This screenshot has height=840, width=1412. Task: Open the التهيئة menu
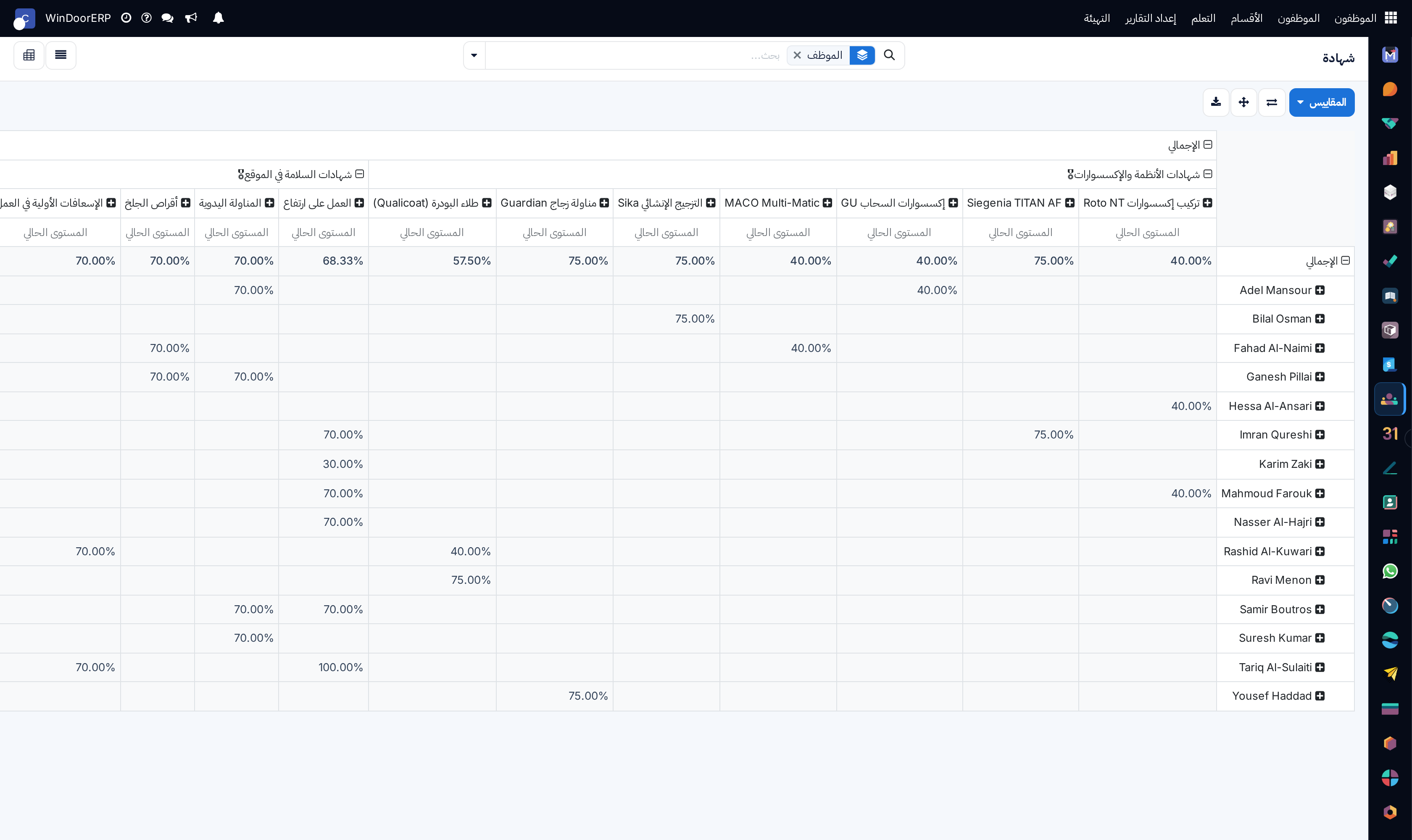[1096, 18]
